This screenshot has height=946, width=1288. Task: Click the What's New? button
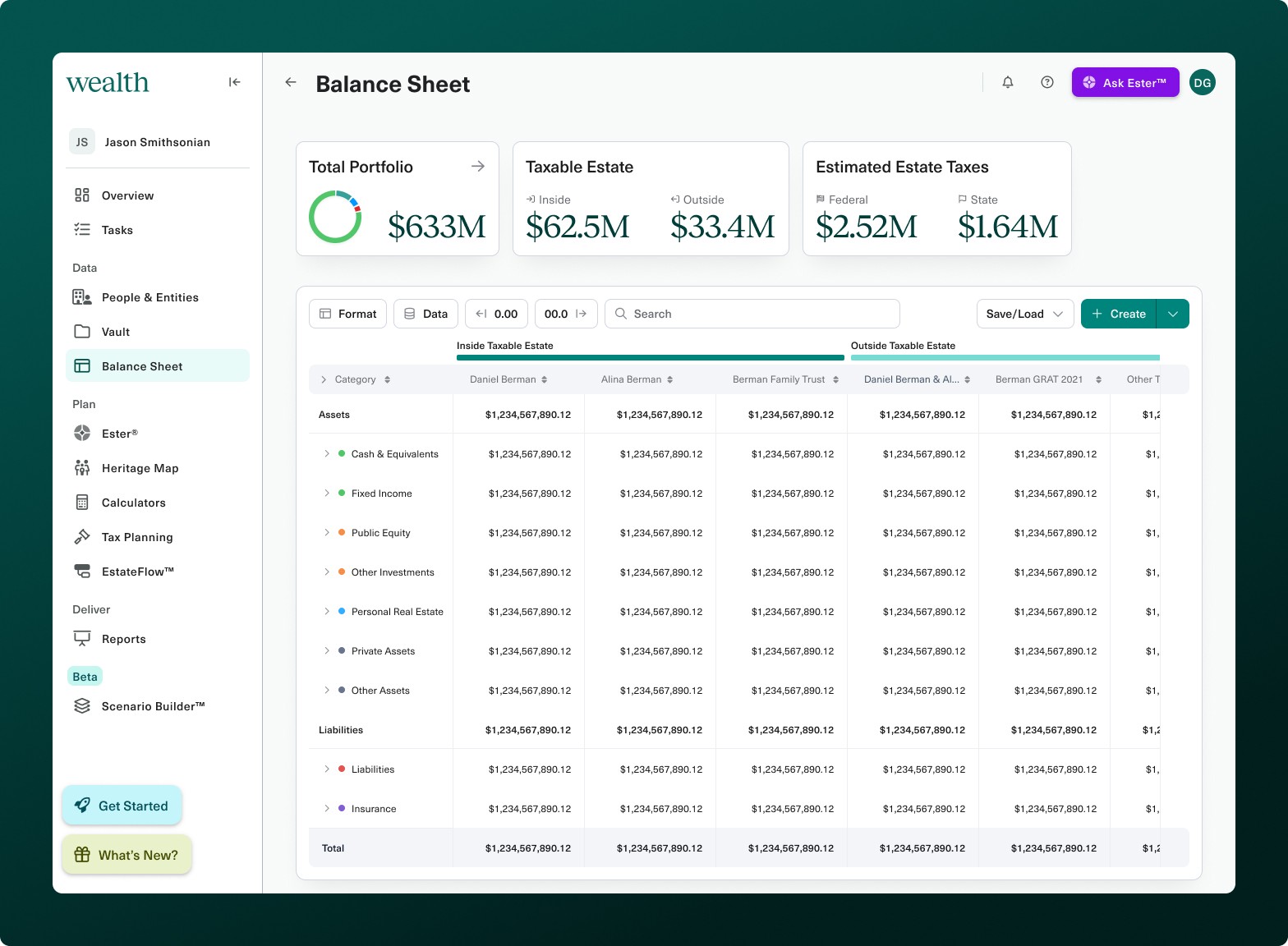coord(126,855)
